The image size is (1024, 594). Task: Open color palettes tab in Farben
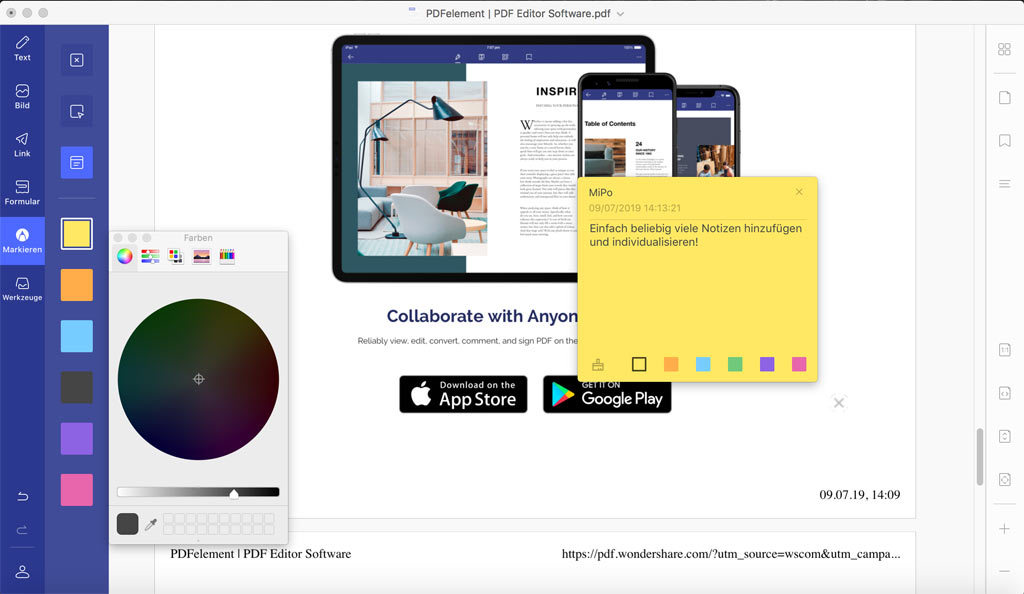pyautogui.click(x=176, y=256)
